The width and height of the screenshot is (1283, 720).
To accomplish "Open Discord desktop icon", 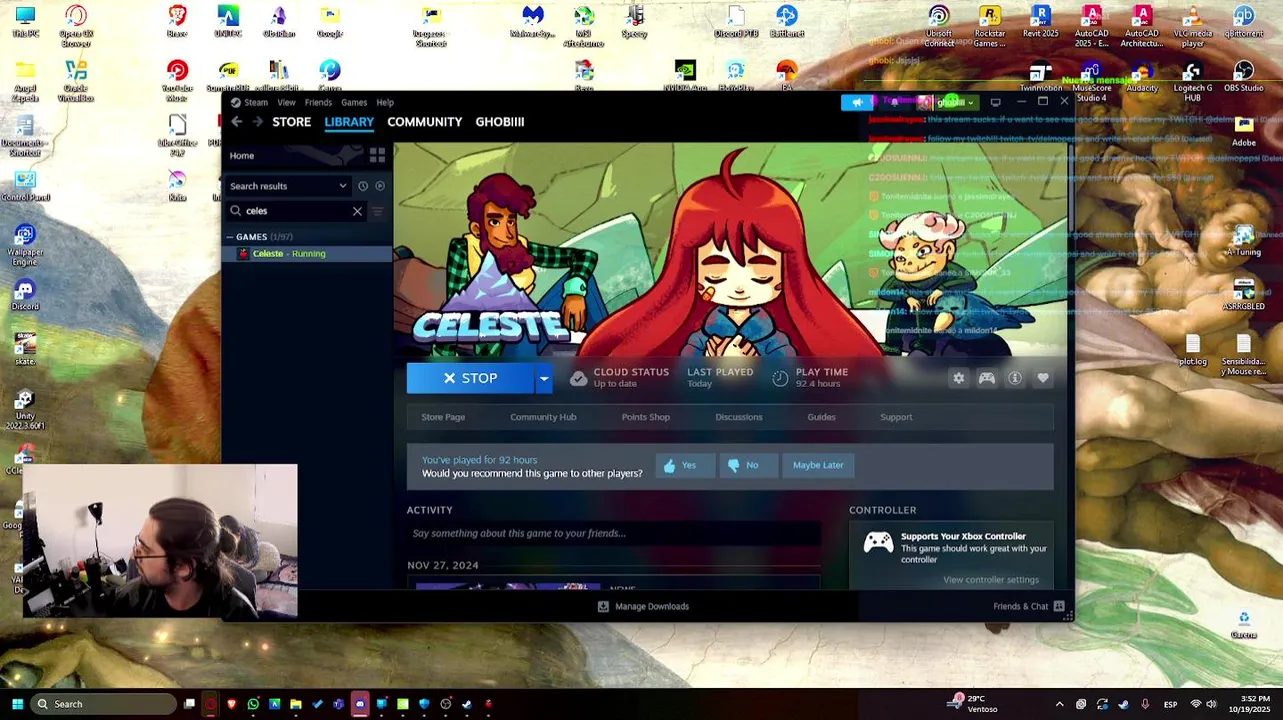I will 25,295.
